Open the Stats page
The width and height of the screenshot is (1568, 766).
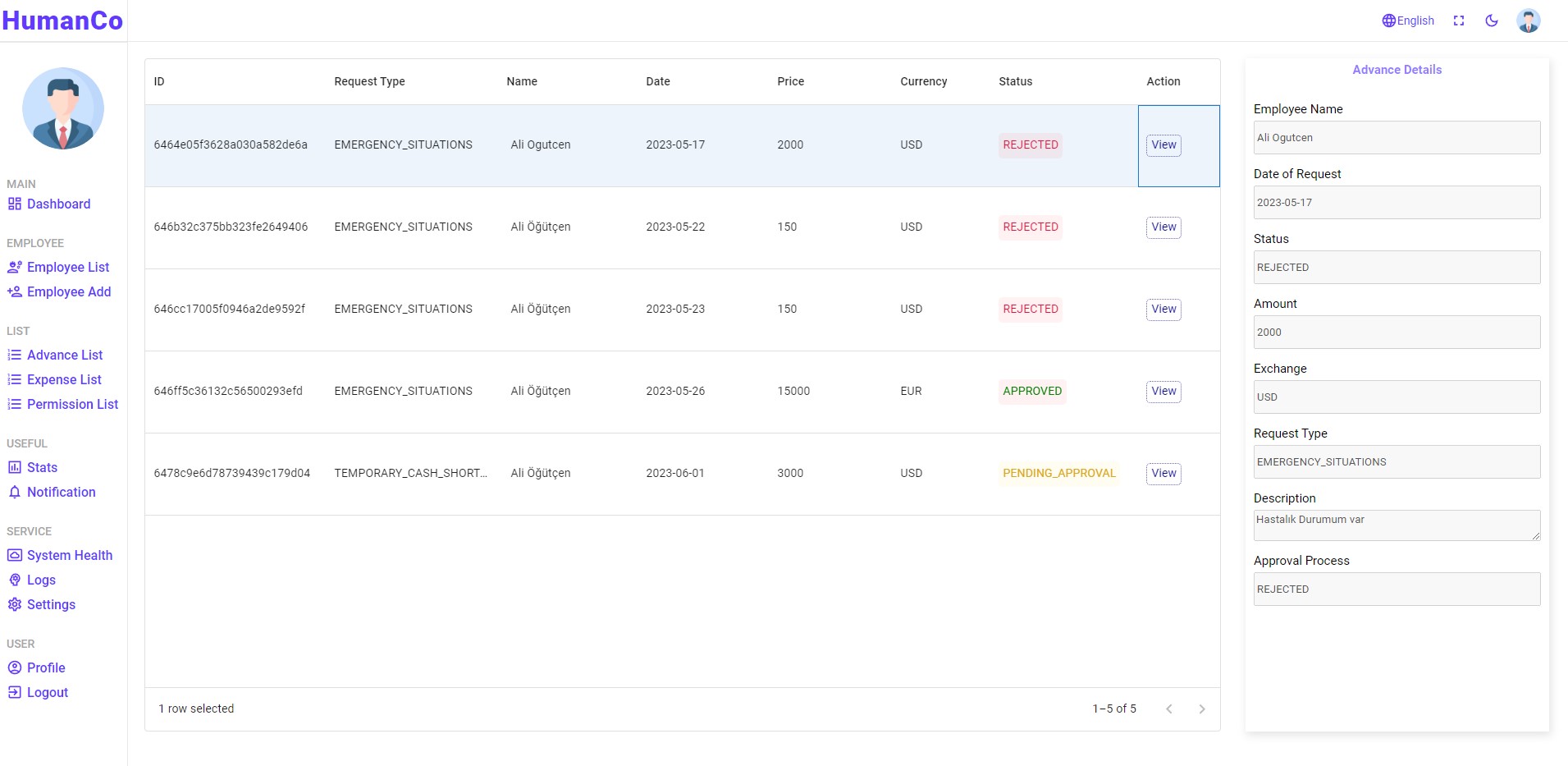pos(42,467)
